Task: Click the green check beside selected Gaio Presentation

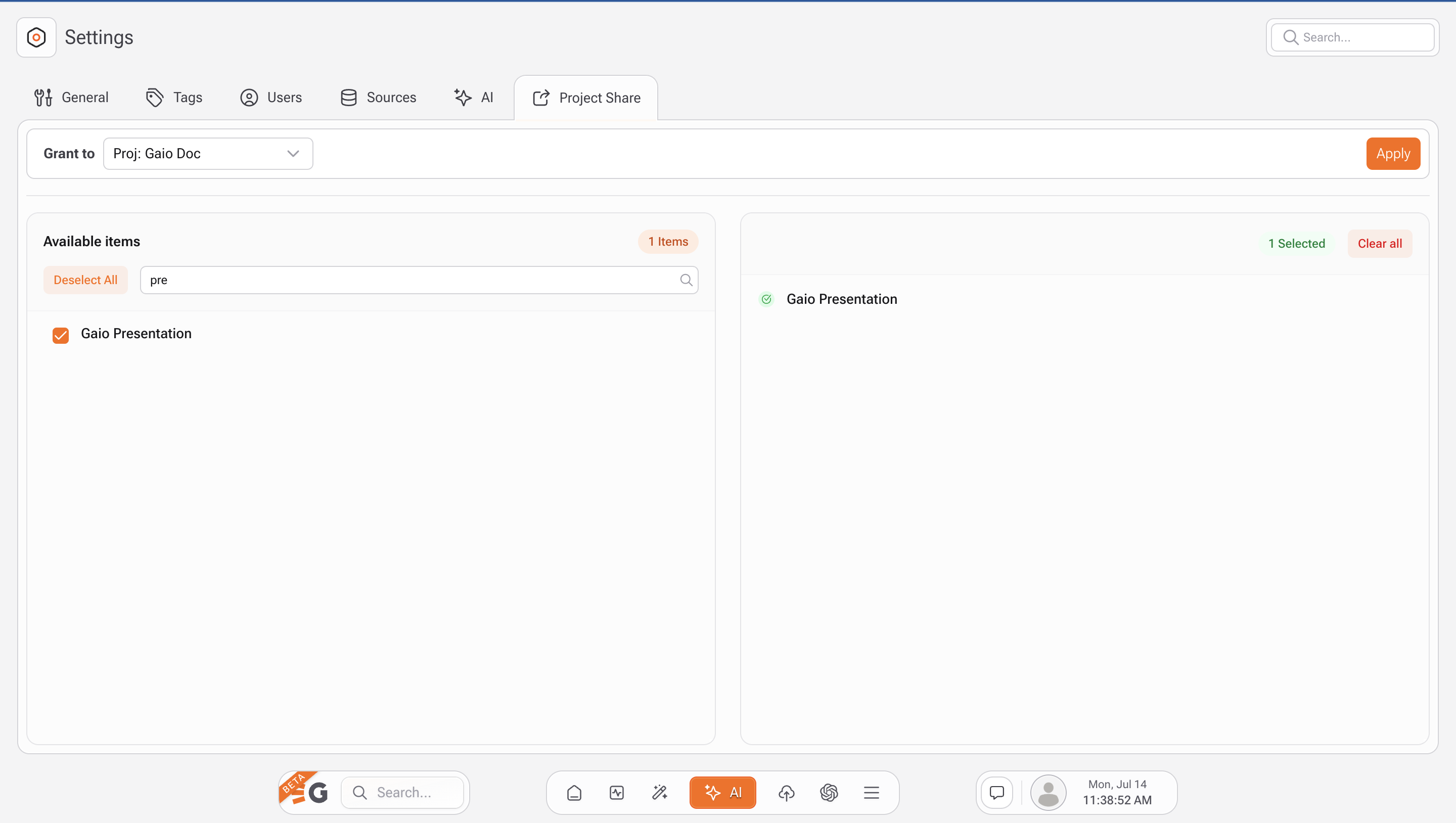Action: pos(766,299)
